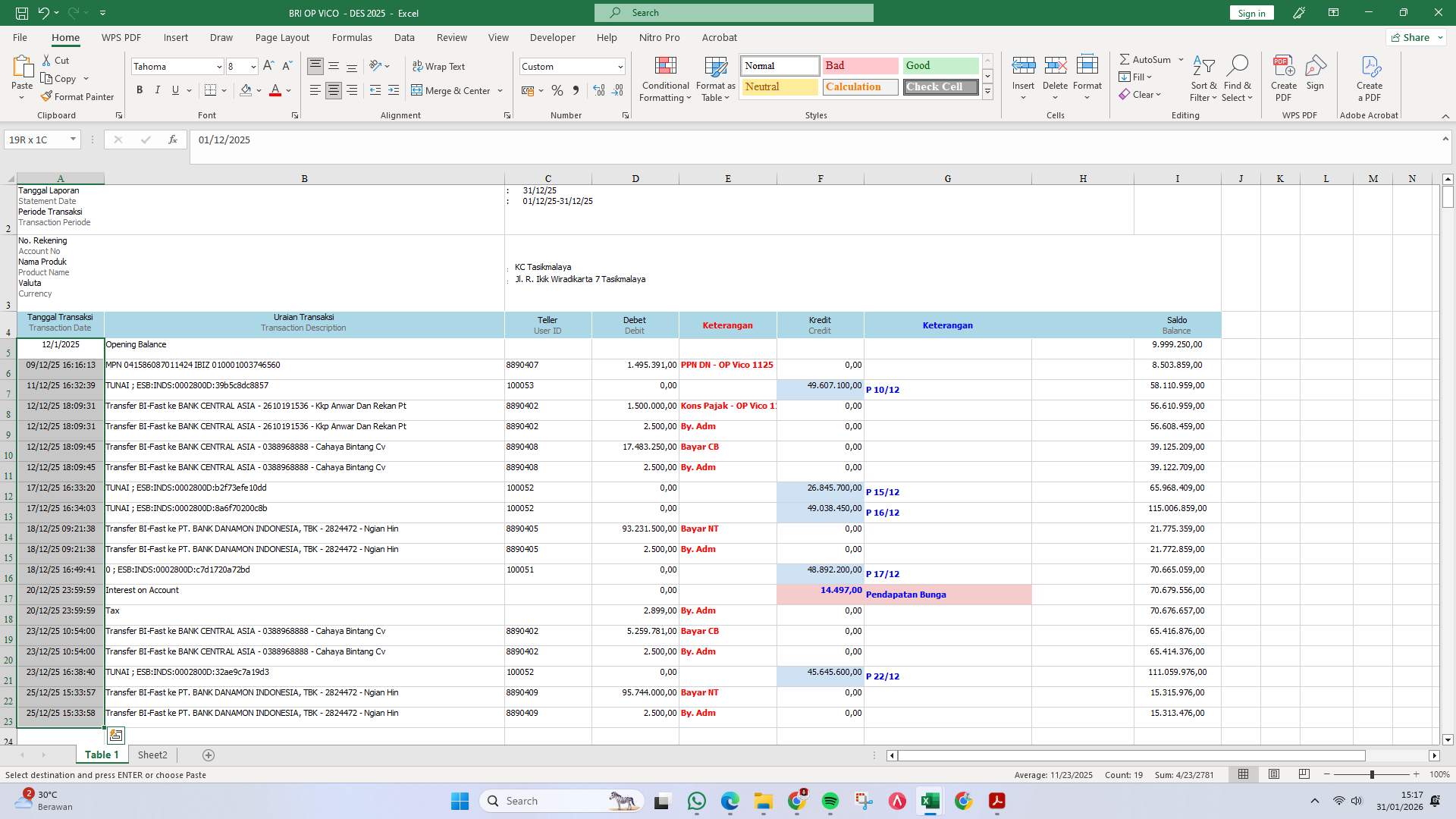Switch to the Formulas ribbon tab

tap(352, 37)
